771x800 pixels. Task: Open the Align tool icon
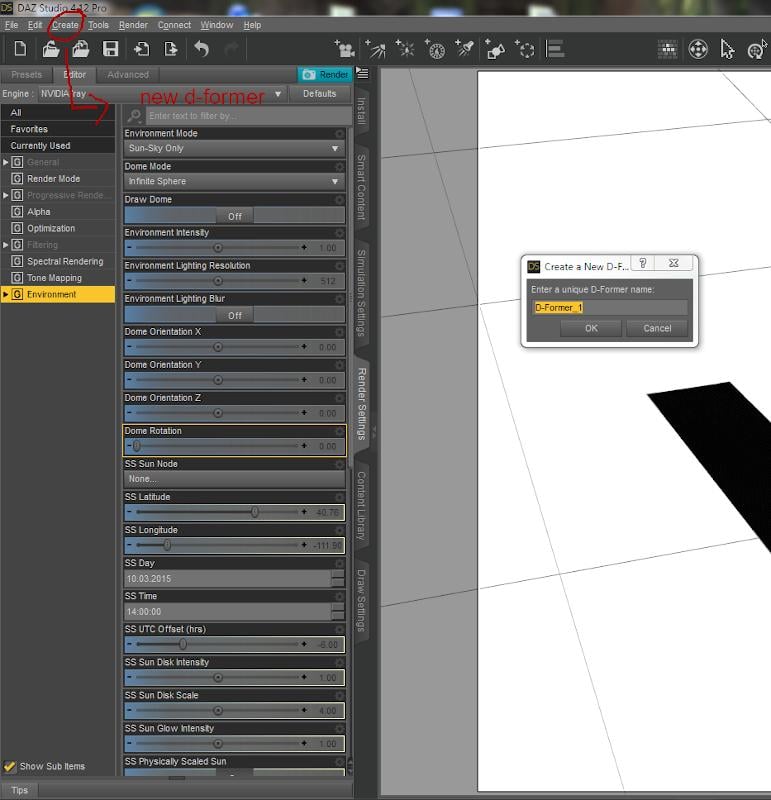point(555,49)
